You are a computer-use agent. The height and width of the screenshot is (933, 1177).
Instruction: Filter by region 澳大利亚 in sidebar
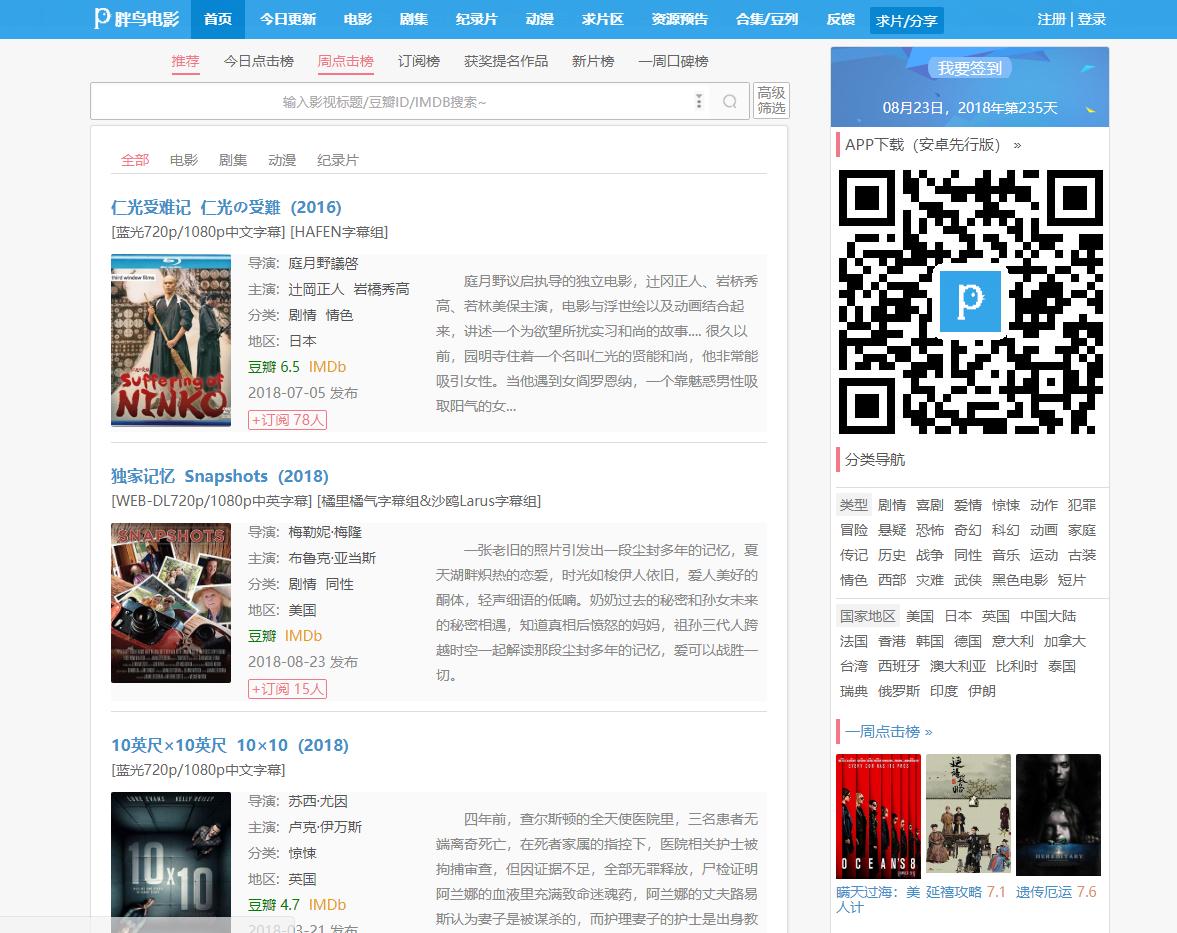(x=957, y=666)
